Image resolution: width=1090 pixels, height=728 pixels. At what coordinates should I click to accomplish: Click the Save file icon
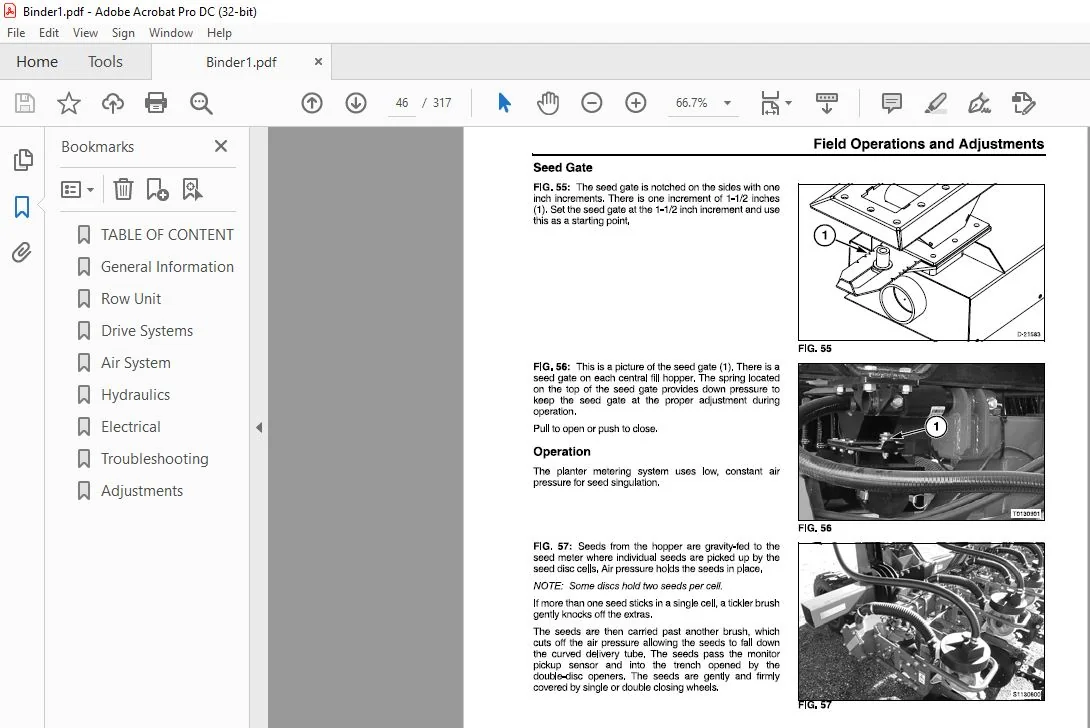(x=25, y=103)
